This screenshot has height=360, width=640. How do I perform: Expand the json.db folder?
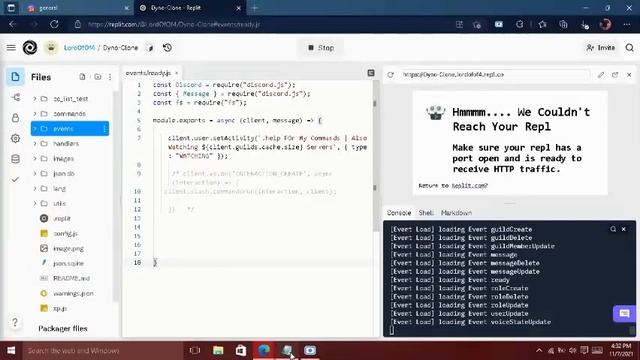35,173
